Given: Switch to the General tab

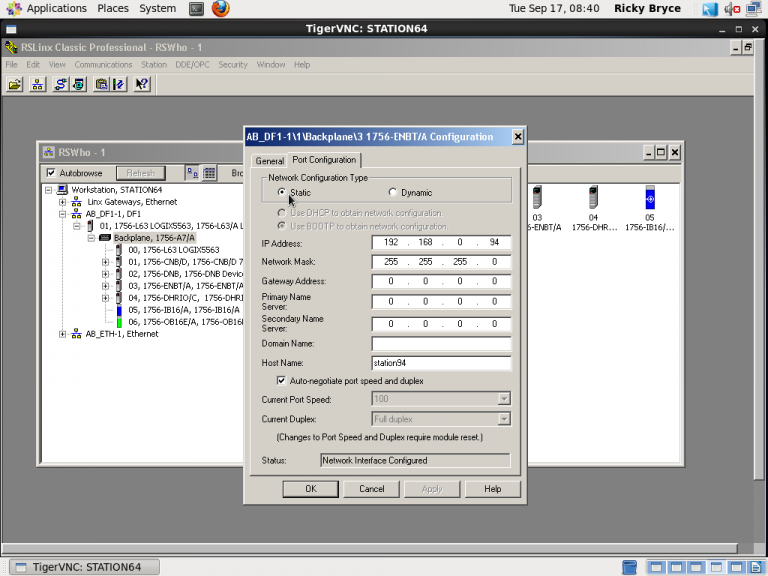Looking at the screenshot, I should point(269,161).
